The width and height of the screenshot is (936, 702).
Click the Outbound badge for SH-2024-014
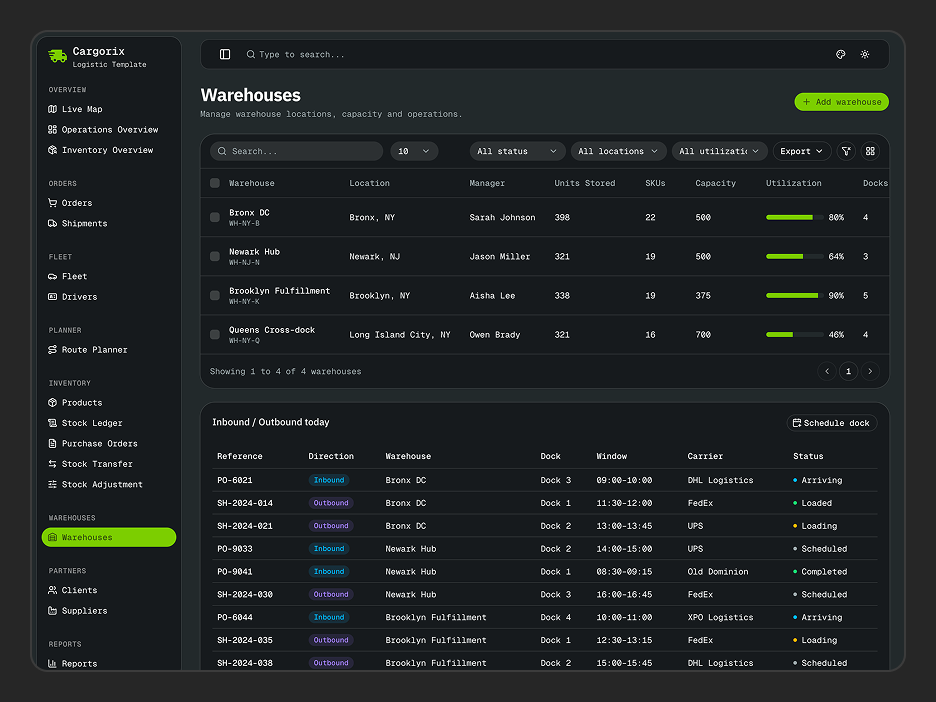[331, 503]
